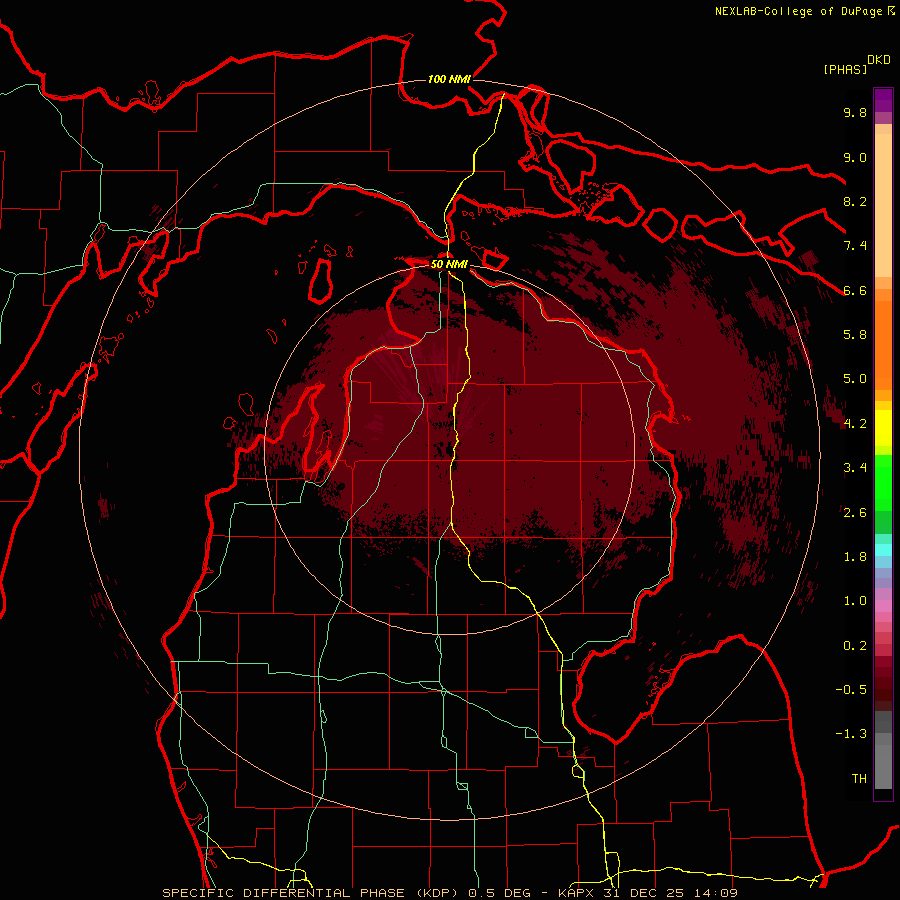This screenshot has width=900, height=900.
Task: Click the 1.8 scale value
Action: tap(855, 557)
